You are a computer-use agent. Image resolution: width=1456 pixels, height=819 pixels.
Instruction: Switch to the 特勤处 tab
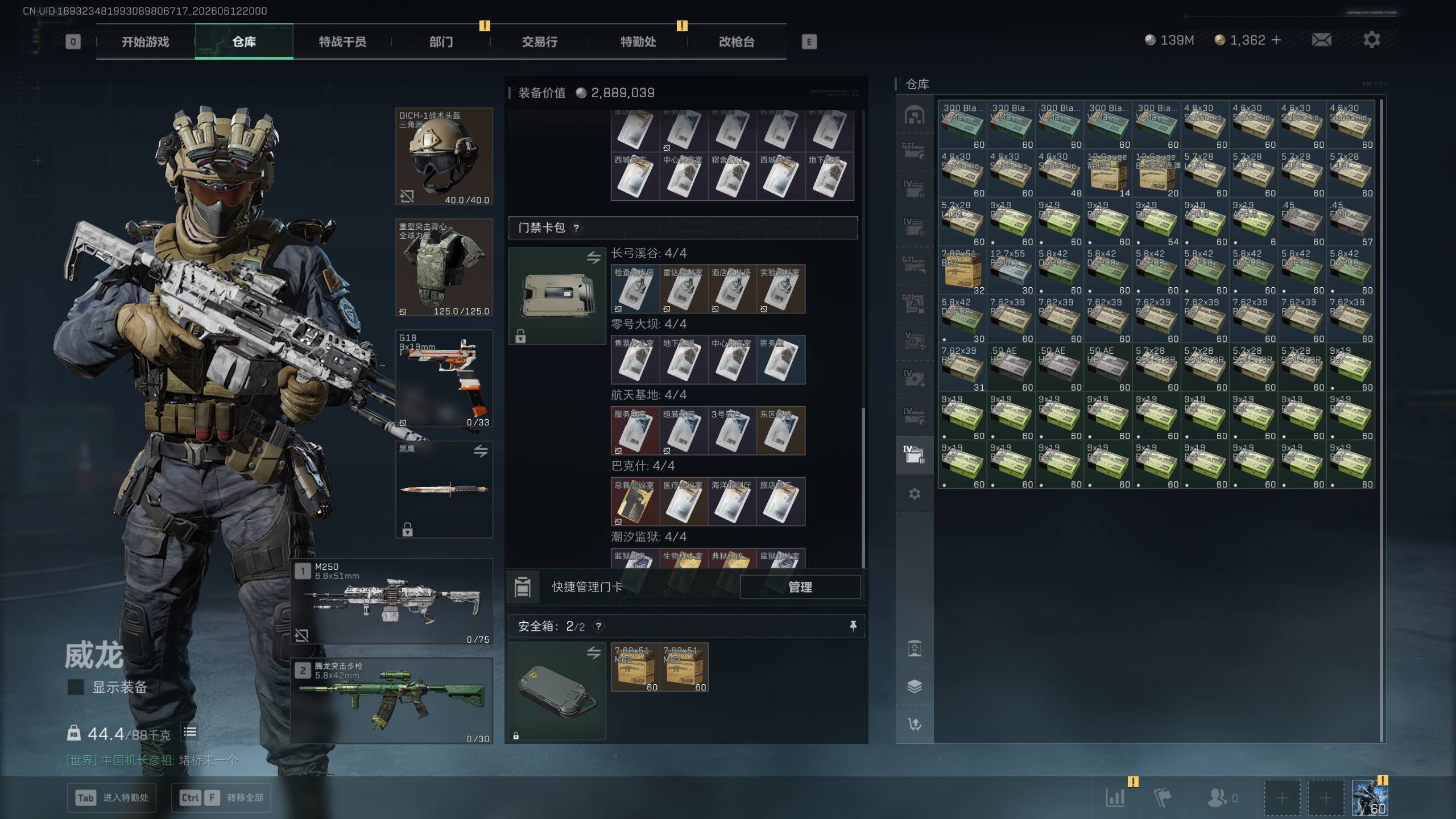[x=638, y=42]
